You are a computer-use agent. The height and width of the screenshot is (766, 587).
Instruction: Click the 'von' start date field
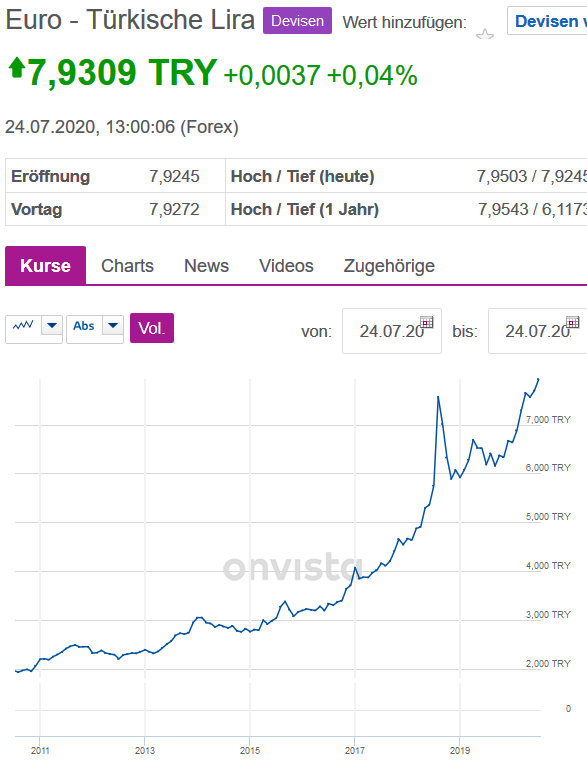coord(392,331)
